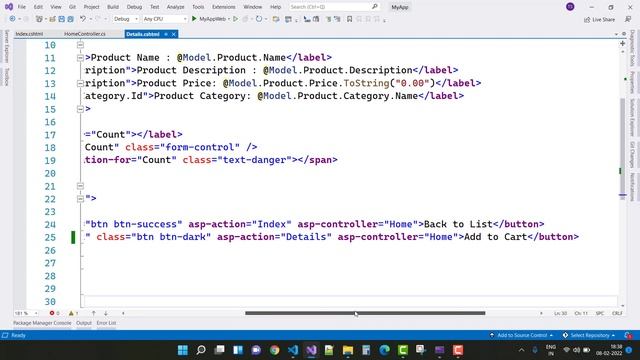Open File Explorer from taskbar
640x360 pixels.
348,350
